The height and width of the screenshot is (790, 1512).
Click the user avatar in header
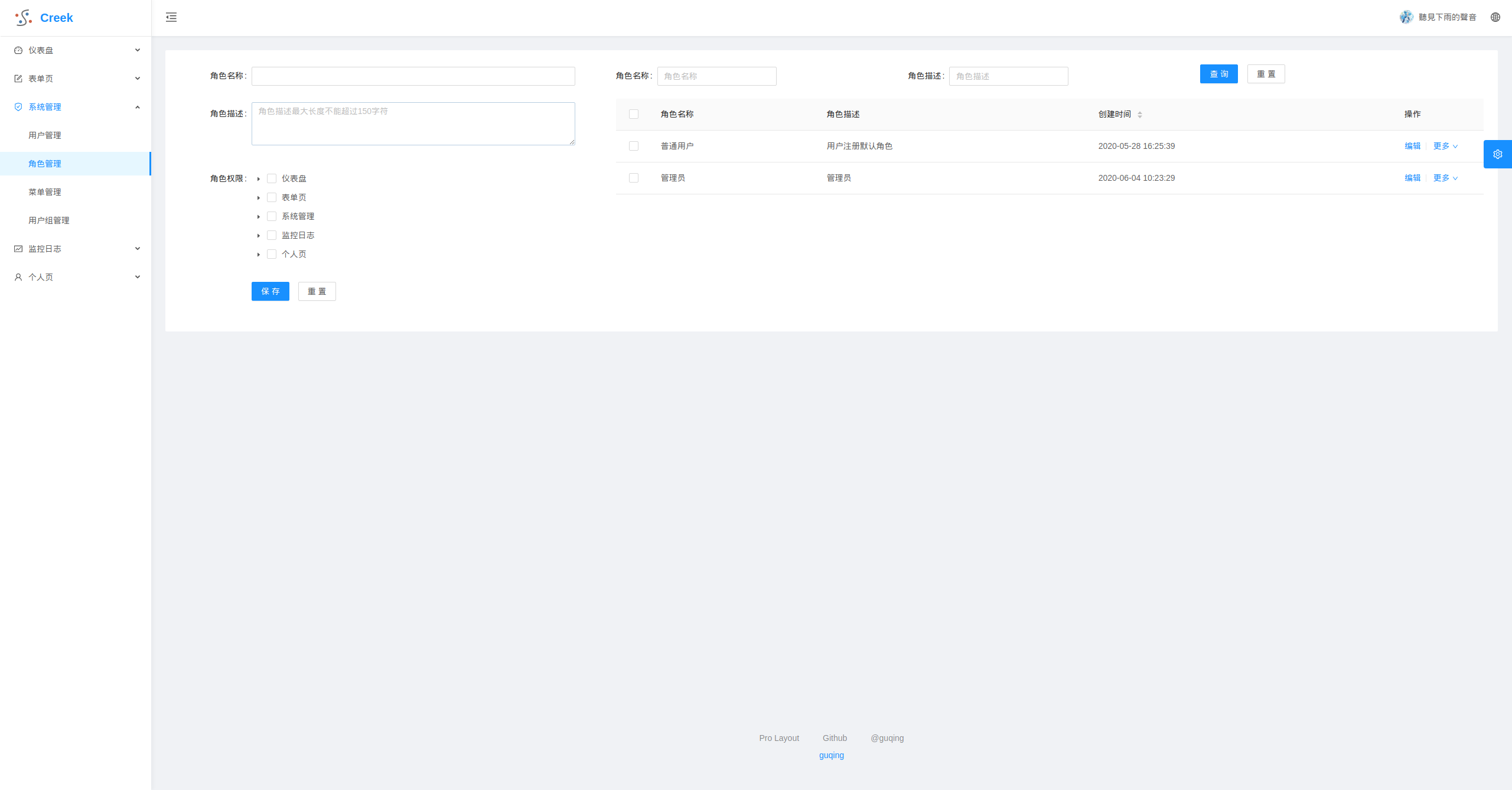coord(1406,17)
